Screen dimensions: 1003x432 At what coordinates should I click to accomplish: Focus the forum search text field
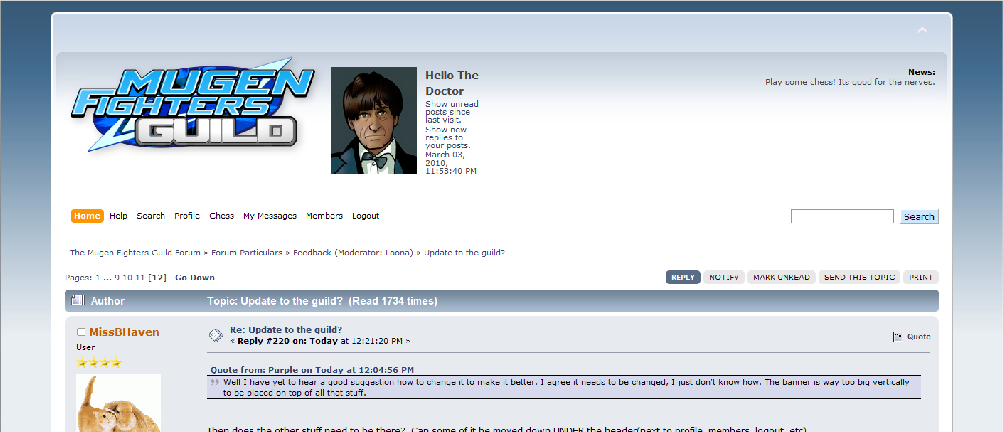point(842,216)
